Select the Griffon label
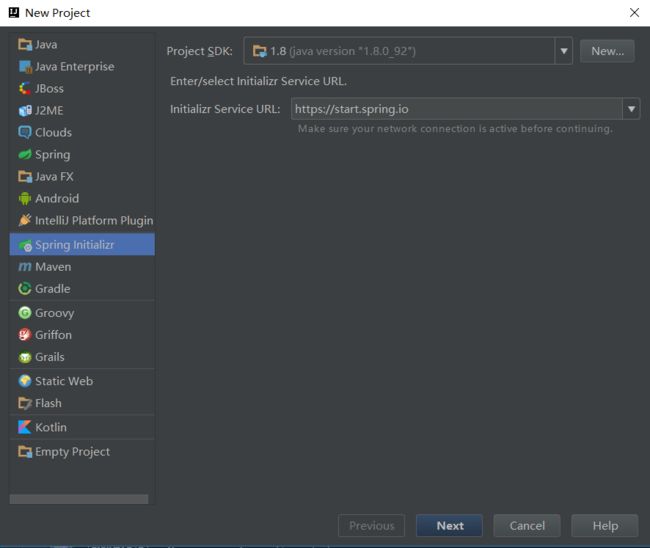This screenshot has height=548, width=650. tap(53, 335)
